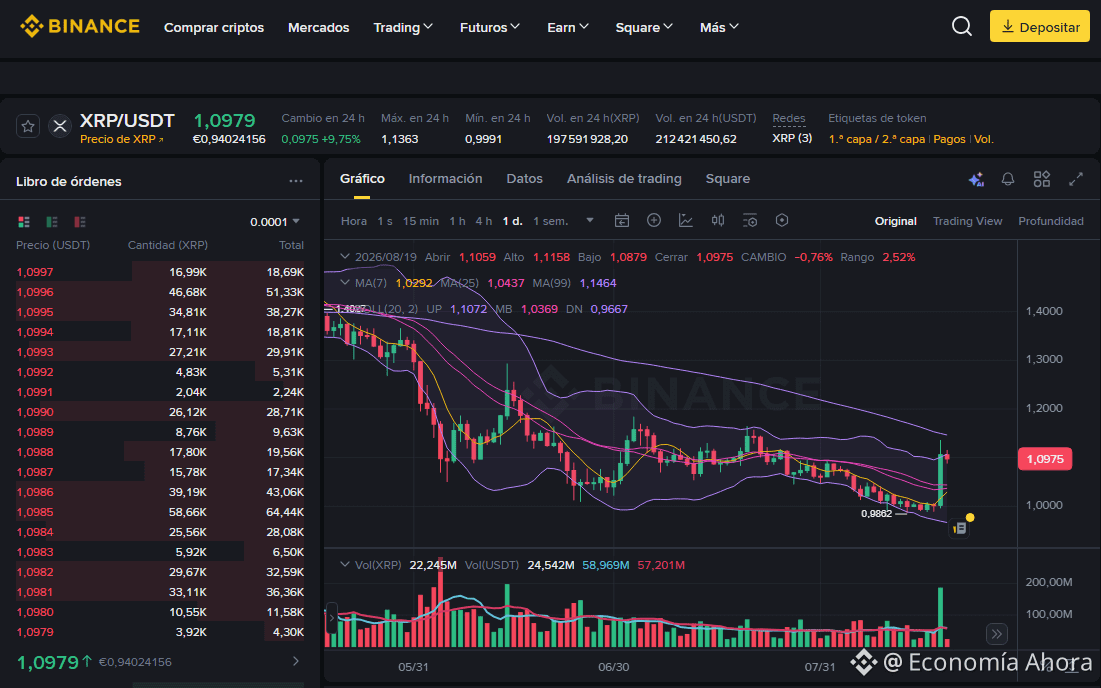Open Mercados page
Screen dimensions: 1101x688
pos(319,27)
